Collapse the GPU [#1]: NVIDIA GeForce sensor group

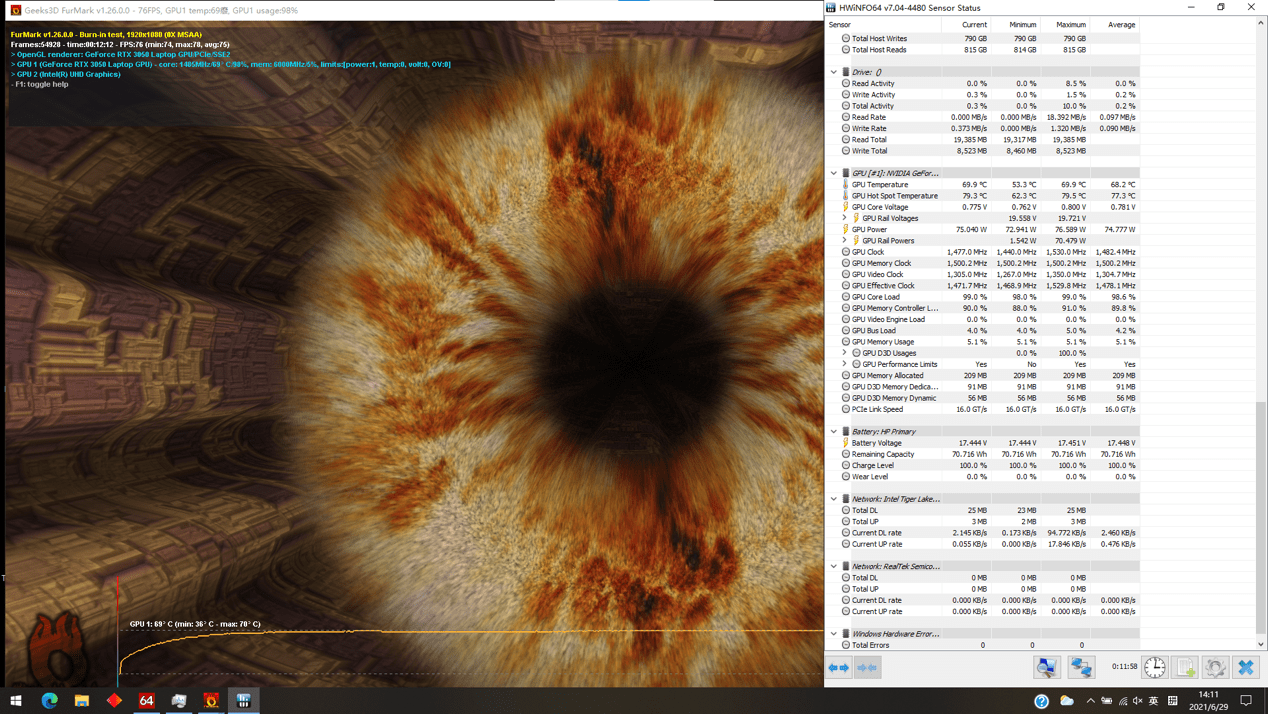pyautogui.click(x=834, y=173)
